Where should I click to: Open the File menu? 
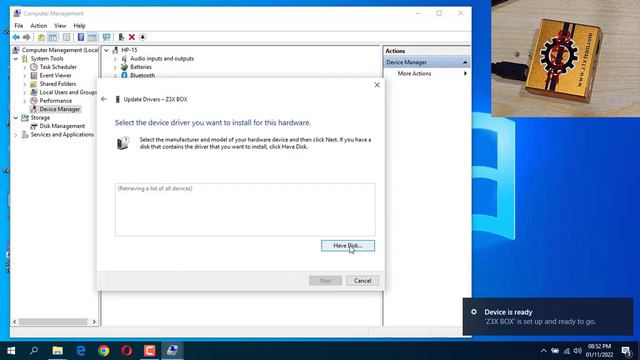coord(19,26)
